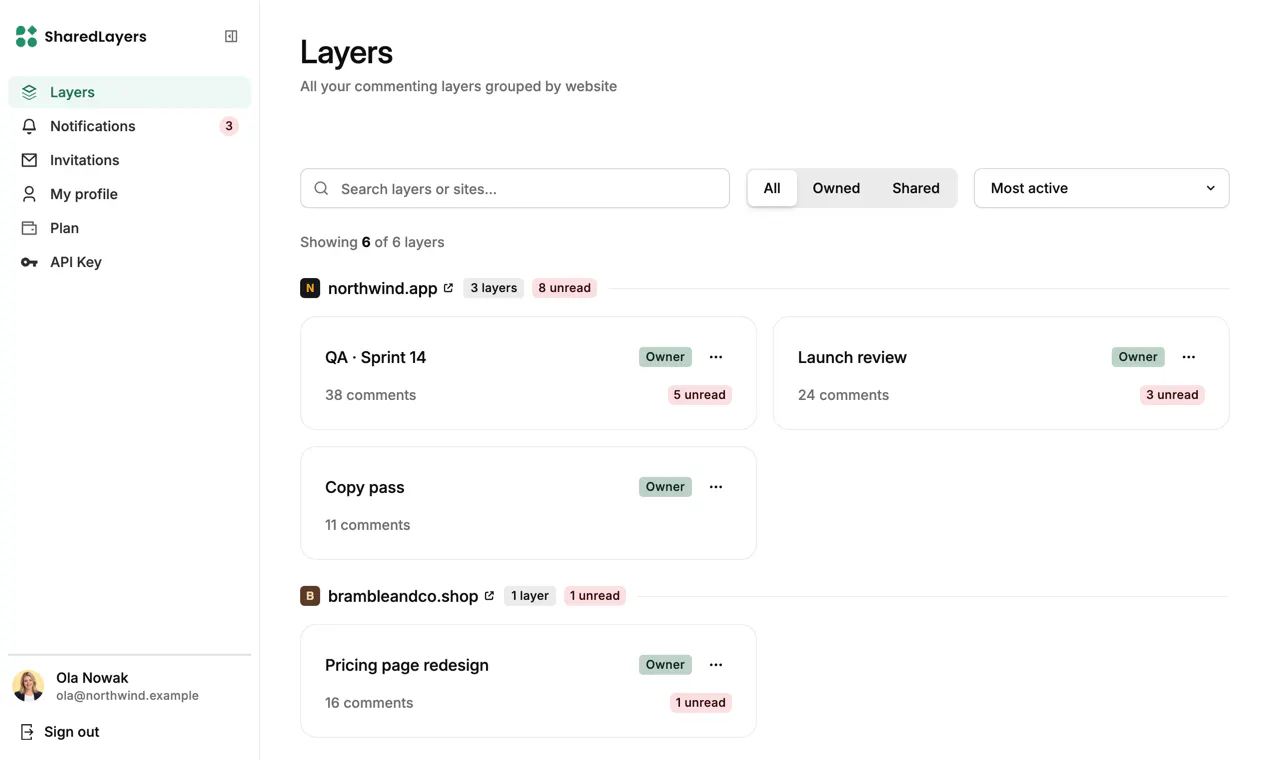Image resolution: width=1270 pixels, height=760 pixels.
Task: Click the 5 unread badge on QA · Sprint 14
Action: [700, 395]
